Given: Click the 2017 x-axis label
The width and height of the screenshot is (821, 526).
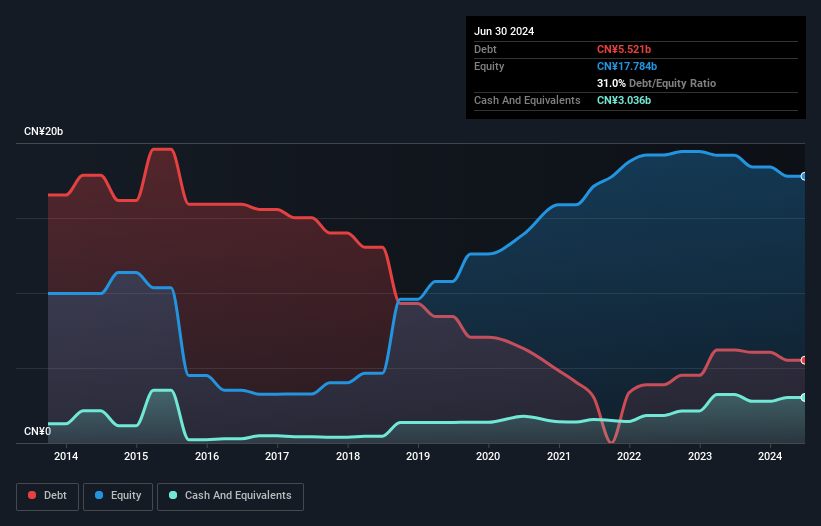Looking at the screenshot, I should click(277, 456).
